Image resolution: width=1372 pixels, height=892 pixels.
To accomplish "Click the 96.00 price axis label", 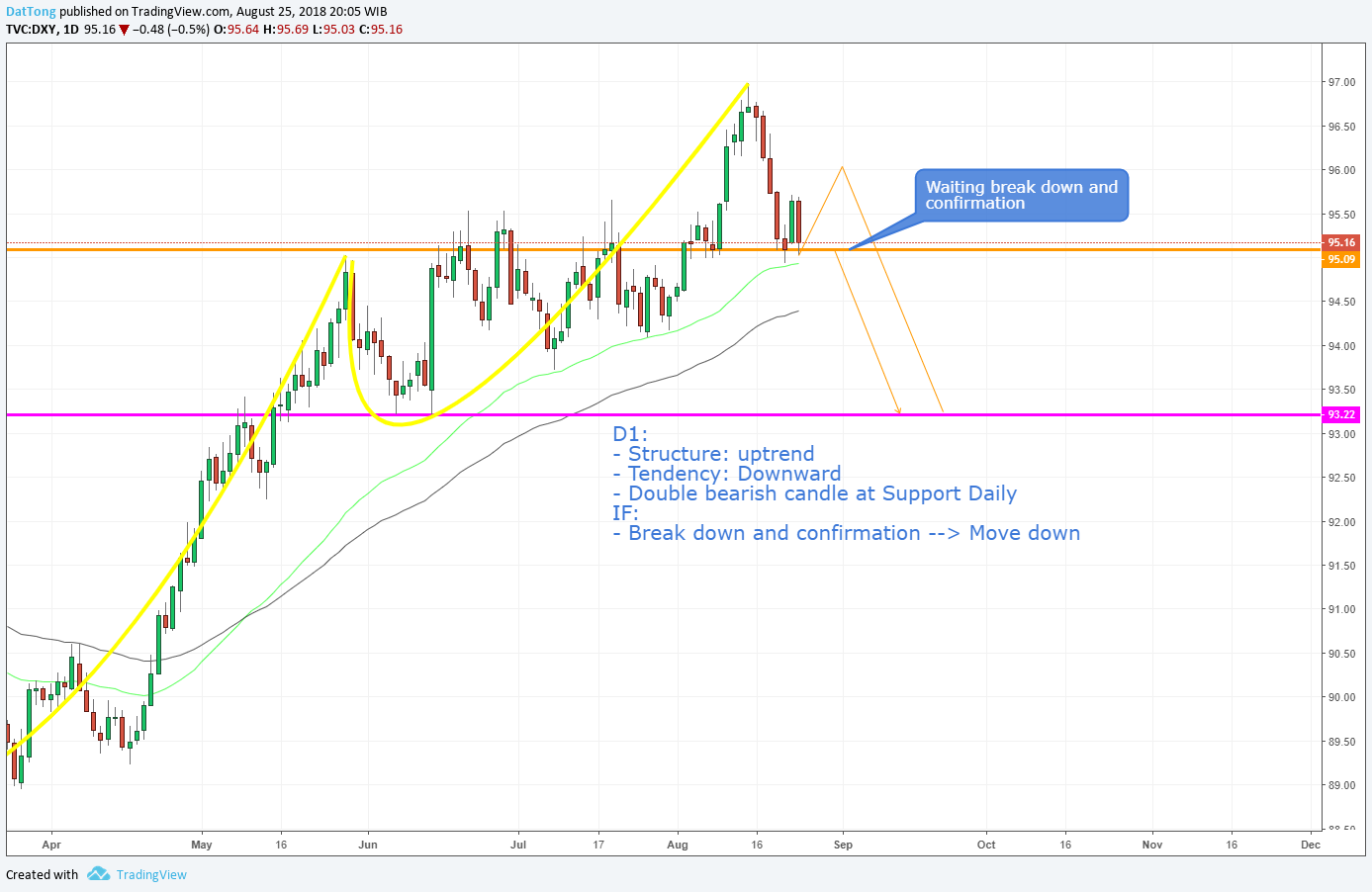I will [1341, 170].
